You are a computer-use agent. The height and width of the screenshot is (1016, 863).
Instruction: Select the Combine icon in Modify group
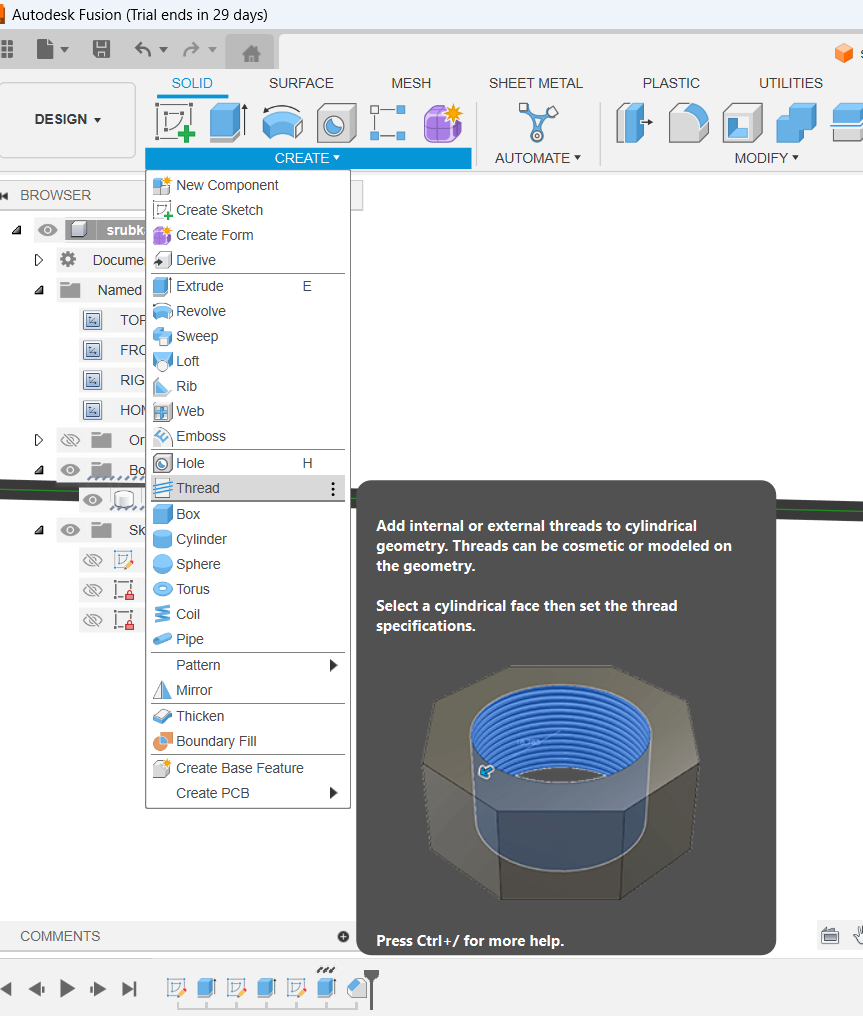pos(796,122)
